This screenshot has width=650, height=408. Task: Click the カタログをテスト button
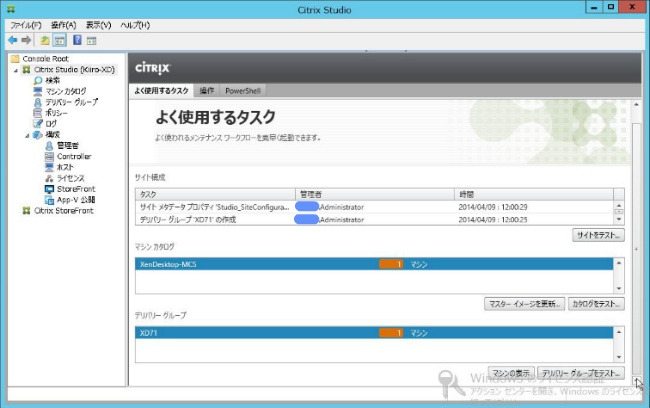pyautogui.click(x=596, y=304)
